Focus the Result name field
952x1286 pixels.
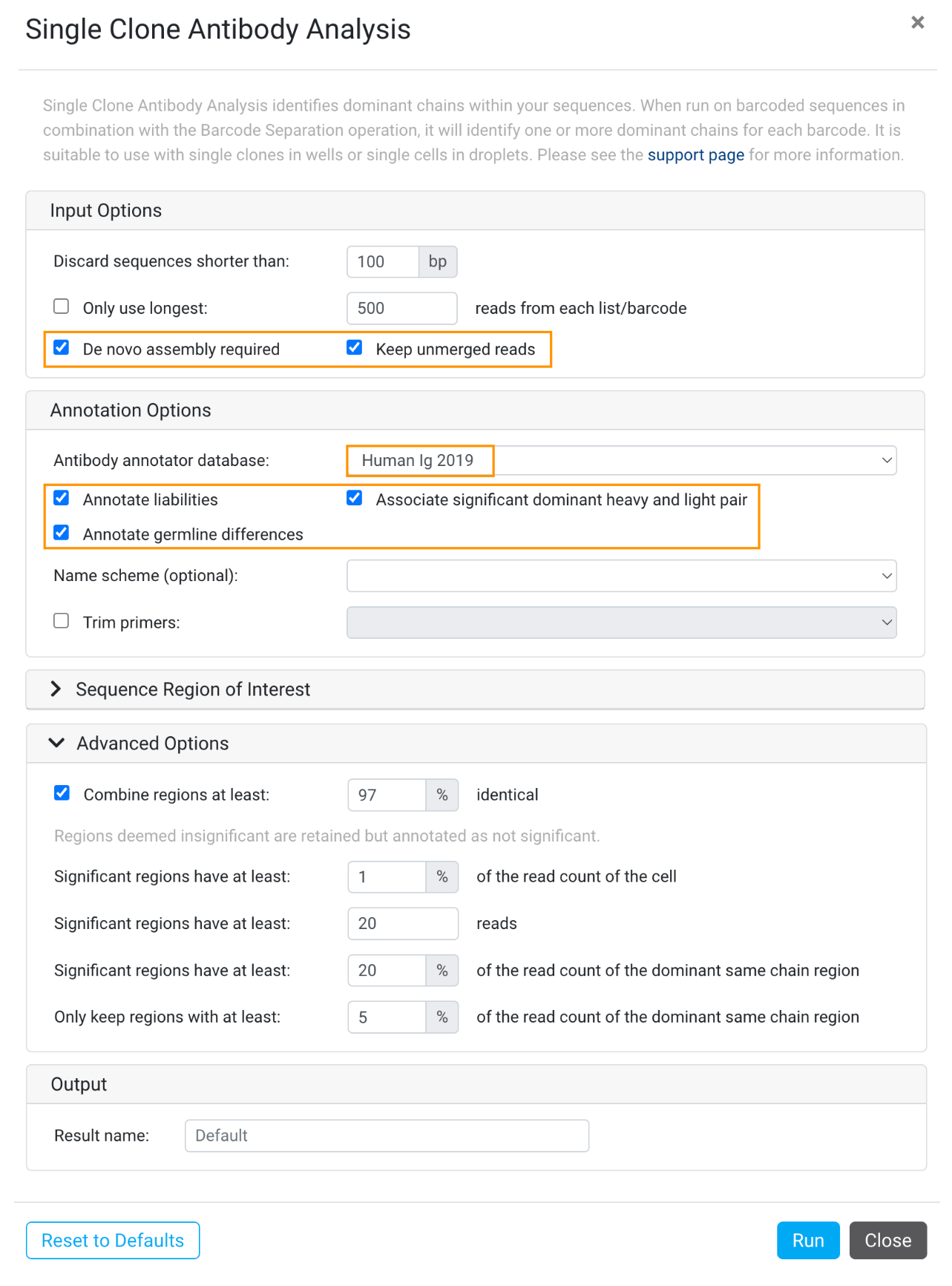[387, 1136]
